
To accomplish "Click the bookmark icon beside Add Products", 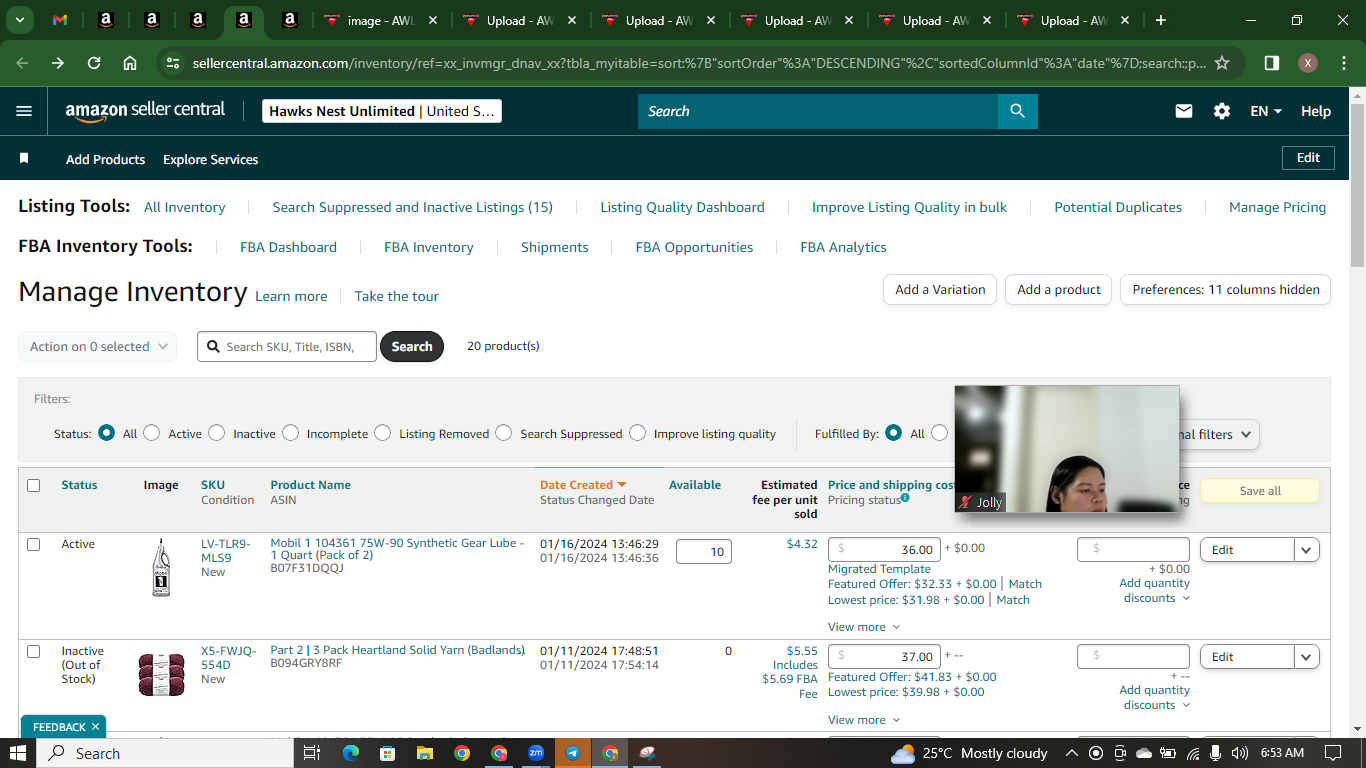I will click(24, 159).
